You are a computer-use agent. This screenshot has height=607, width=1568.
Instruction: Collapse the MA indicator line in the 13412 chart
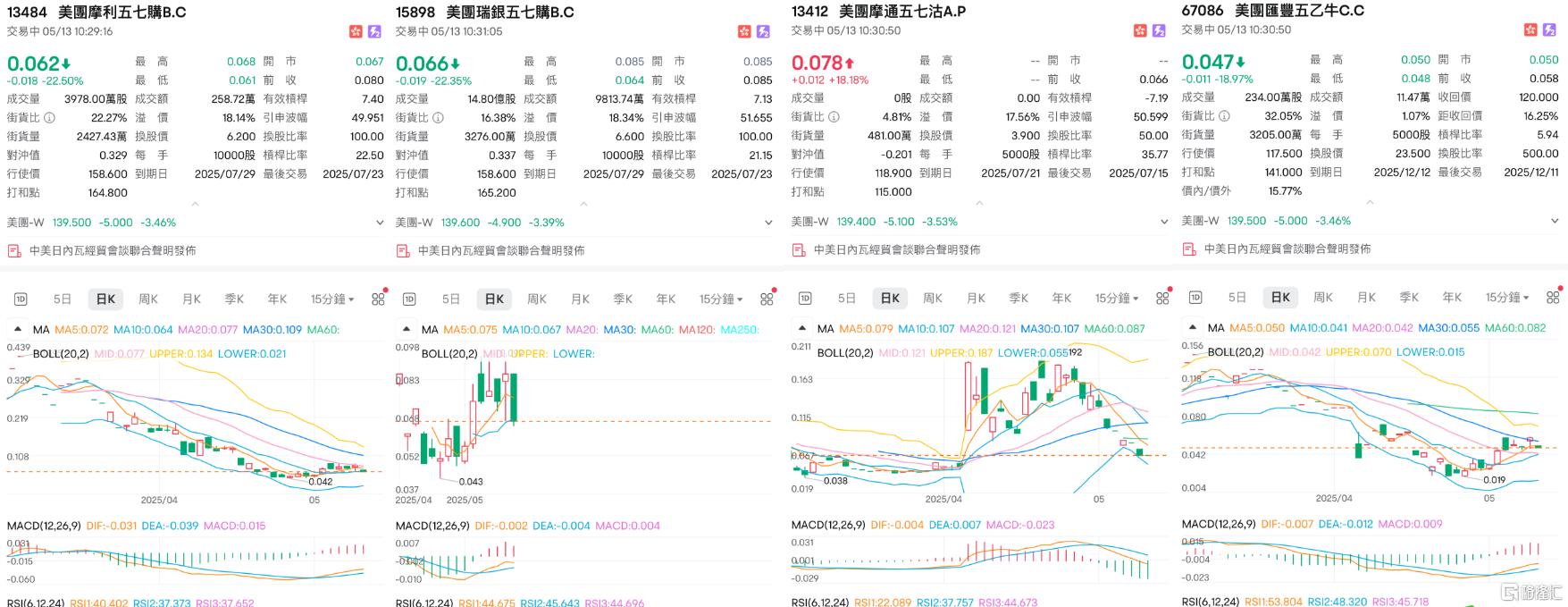coord(802,329)
